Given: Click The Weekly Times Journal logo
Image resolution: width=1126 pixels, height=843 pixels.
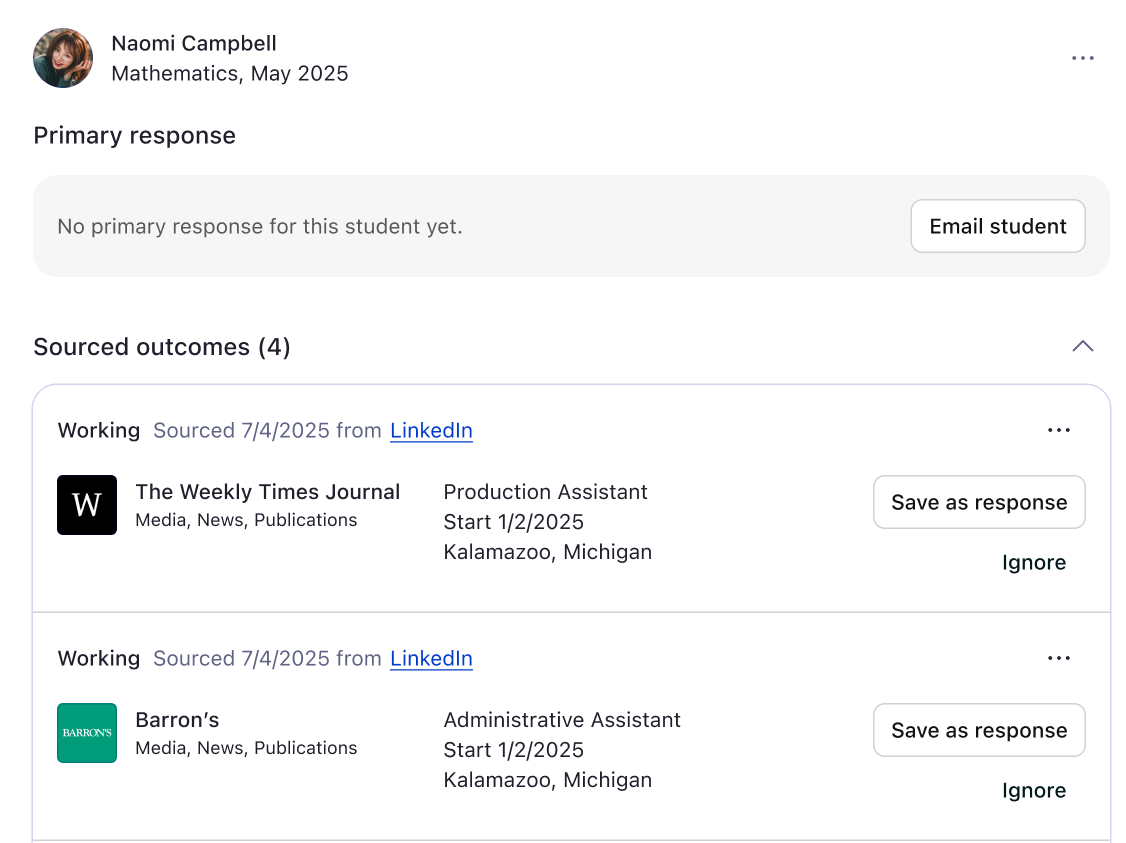Looking at the screenshot, I should tap(87, 505).
